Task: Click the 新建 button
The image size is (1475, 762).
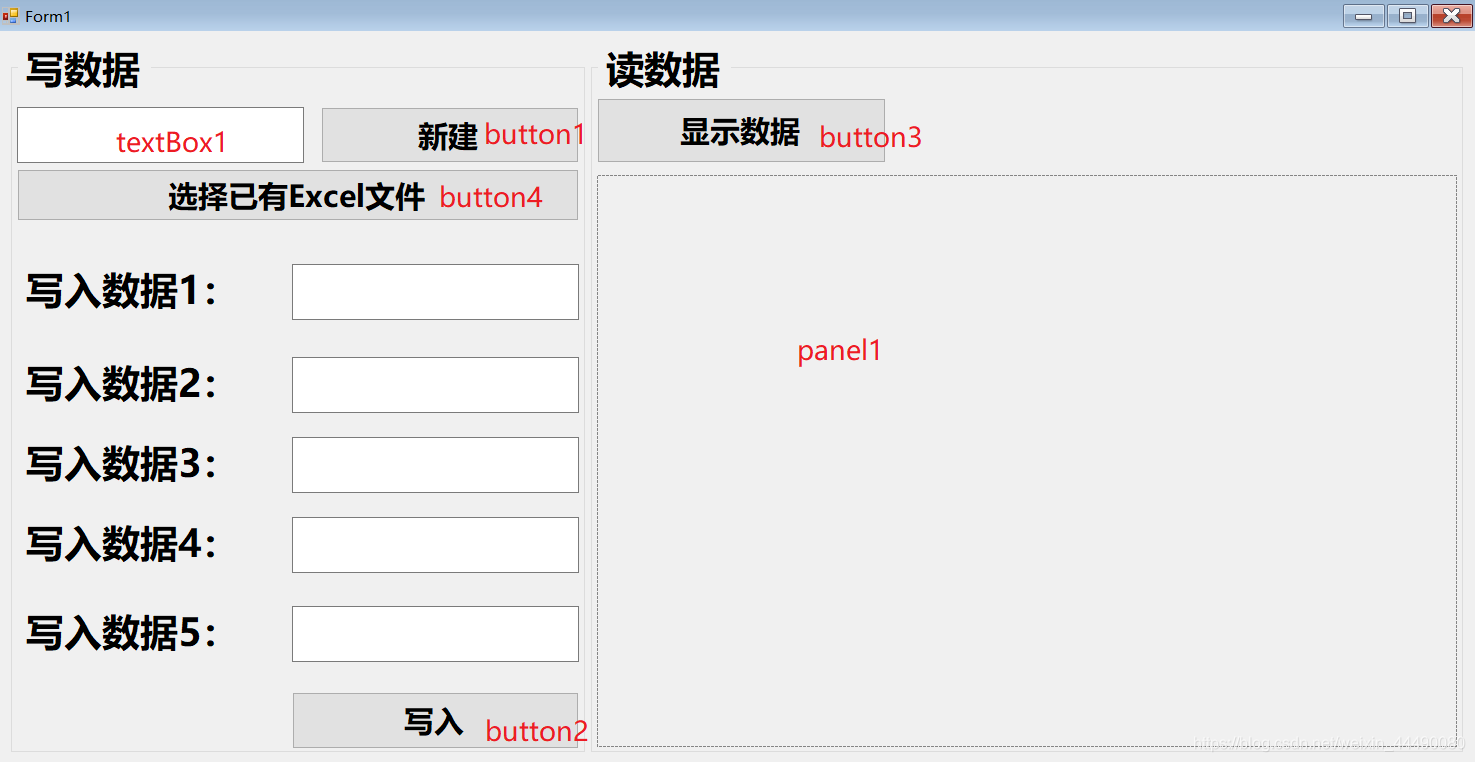Action: [450, 135]
